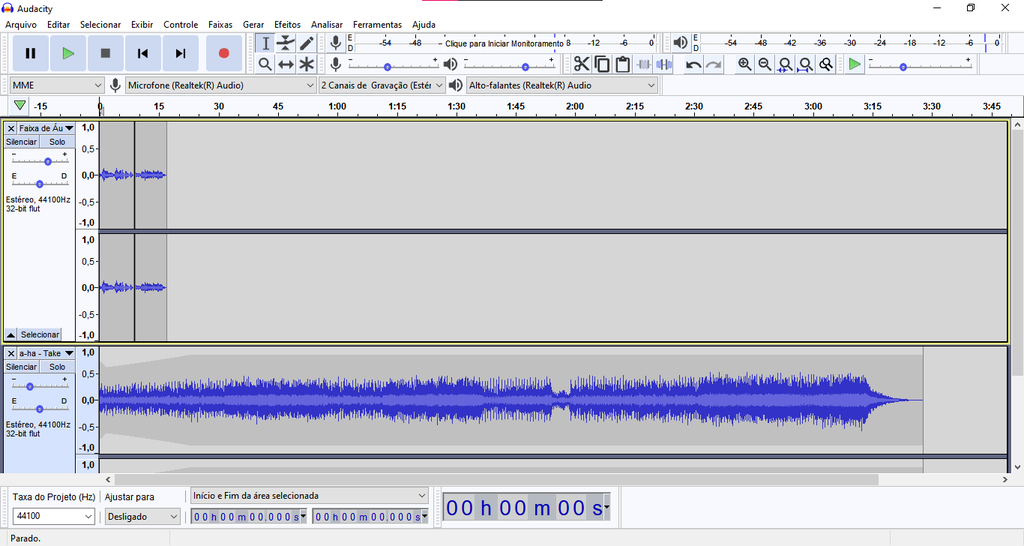
Task: Solo the a-ha Take track
Action: pos(57,367)
